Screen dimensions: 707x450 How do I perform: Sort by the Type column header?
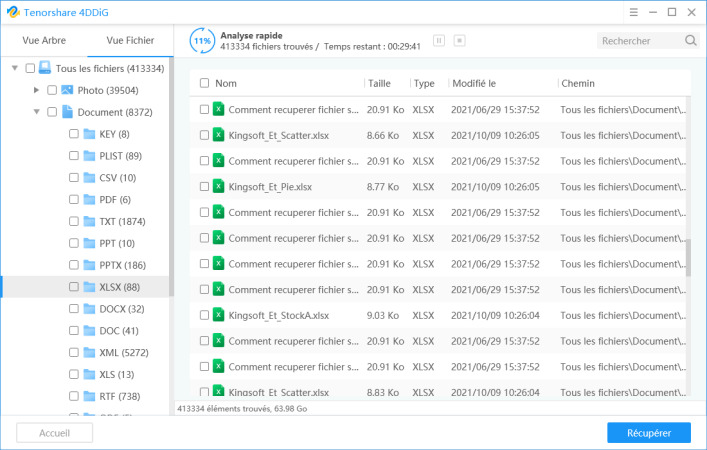pos(424,83)
